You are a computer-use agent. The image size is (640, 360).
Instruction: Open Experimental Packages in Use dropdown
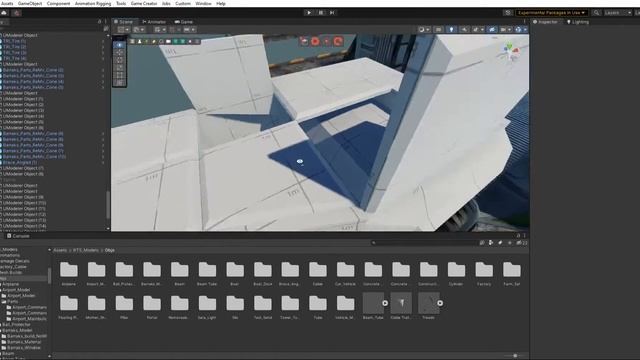551,13
